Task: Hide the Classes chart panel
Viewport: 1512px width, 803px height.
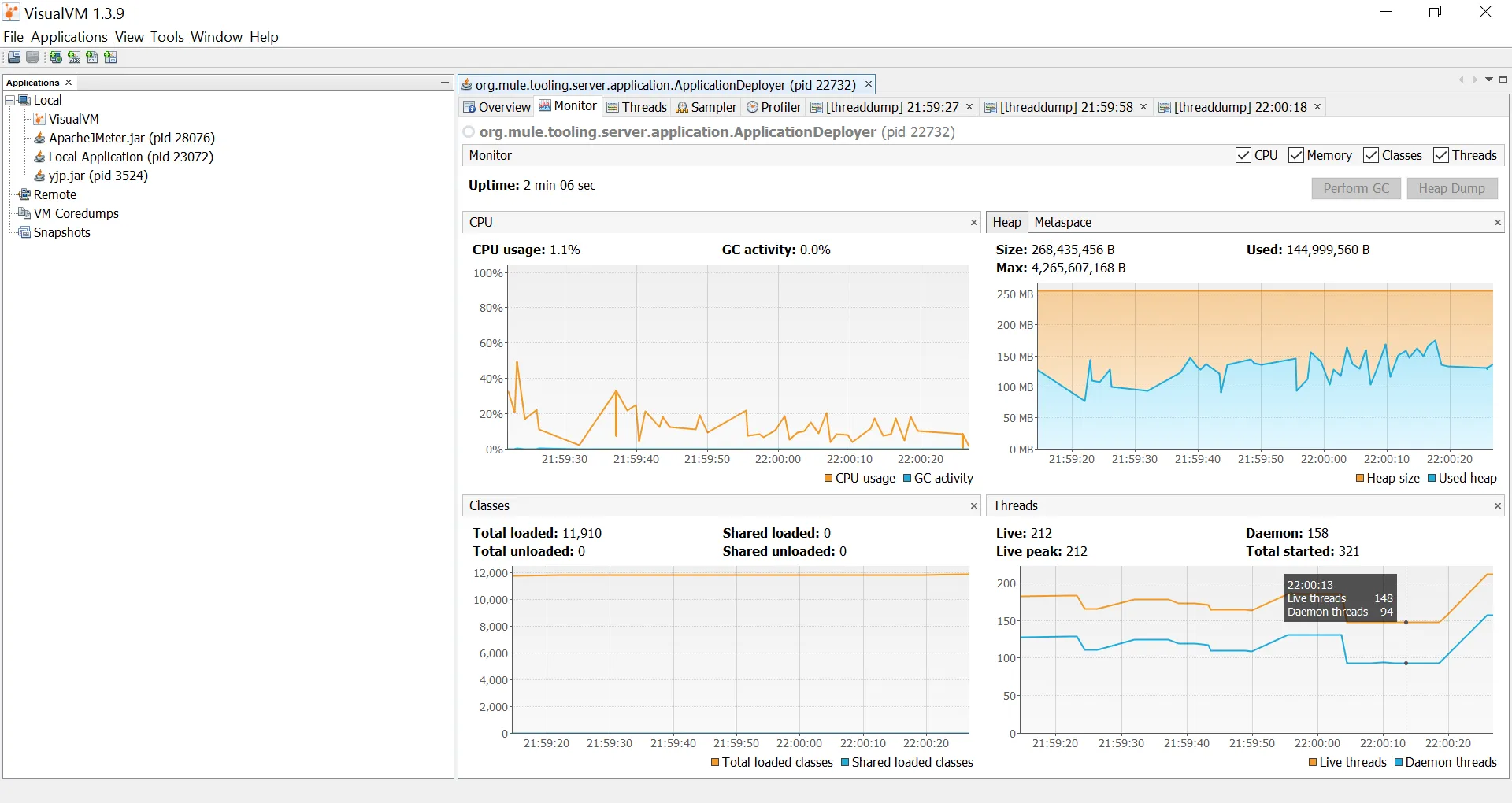Action: click(974, 506)
